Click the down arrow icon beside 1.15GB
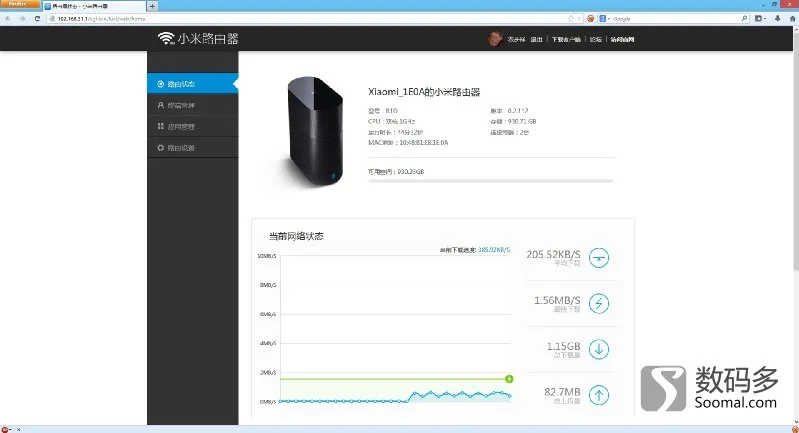This screenshot has height=433, width=799. click(x=599, y=349)
